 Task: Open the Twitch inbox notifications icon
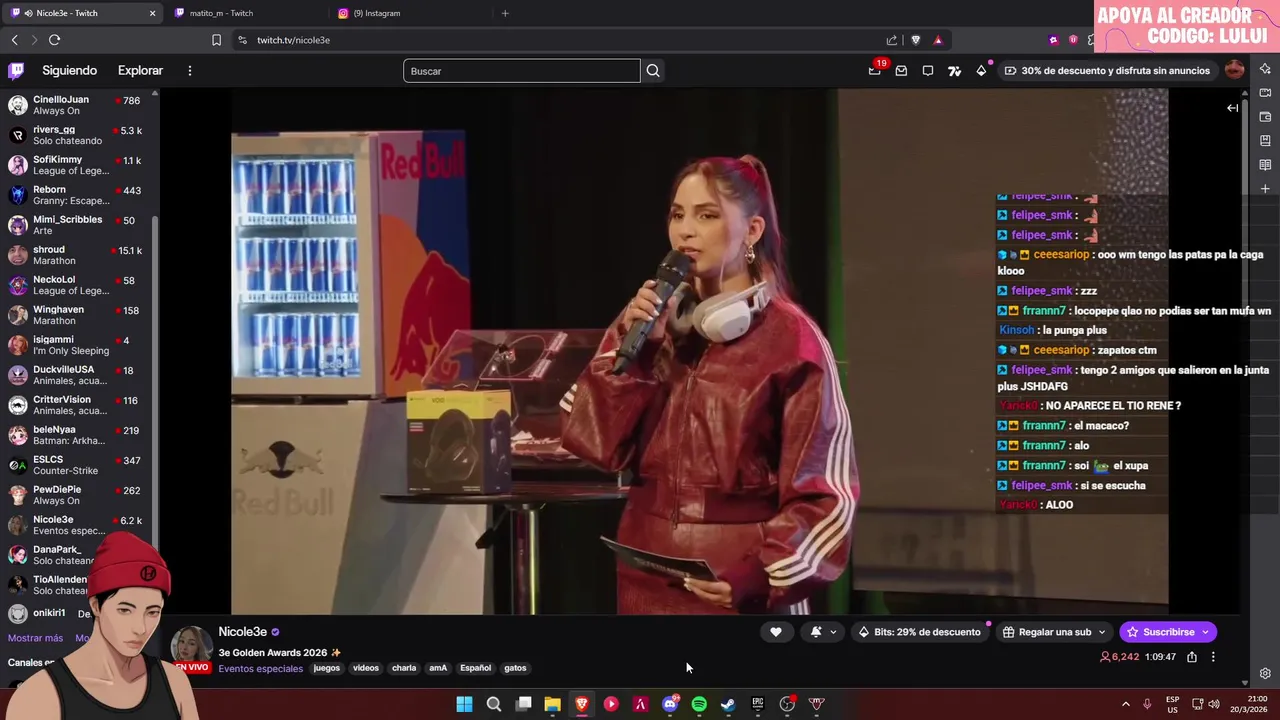click(x=901, y=71)
